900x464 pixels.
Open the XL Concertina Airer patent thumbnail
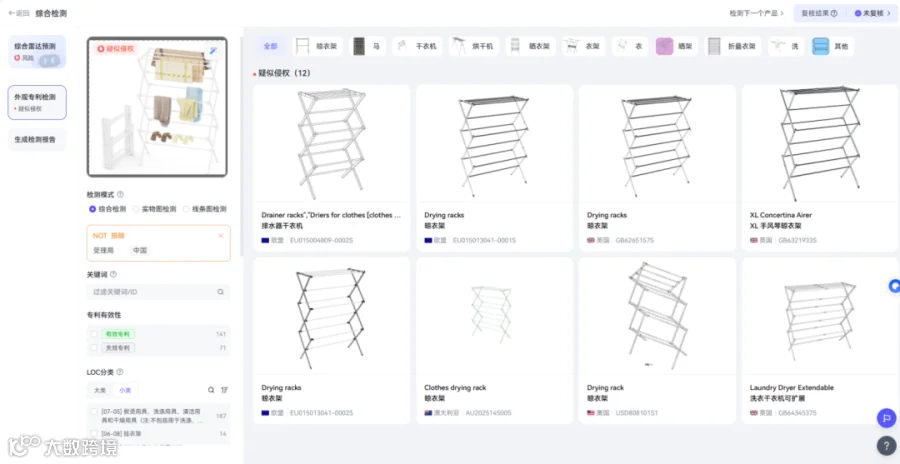[x=819, y=144]
